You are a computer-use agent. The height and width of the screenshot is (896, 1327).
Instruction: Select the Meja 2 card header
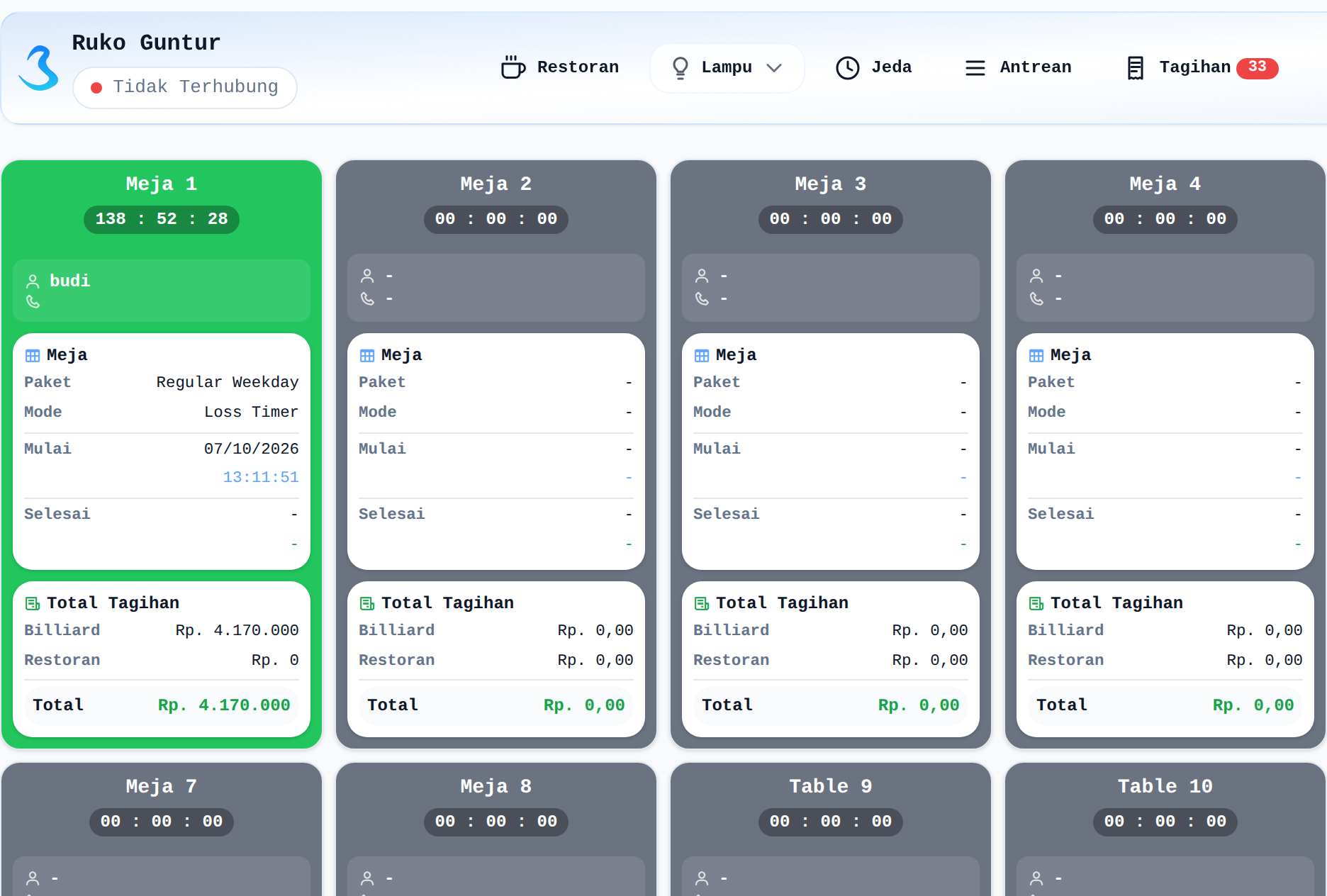point(496,184)
